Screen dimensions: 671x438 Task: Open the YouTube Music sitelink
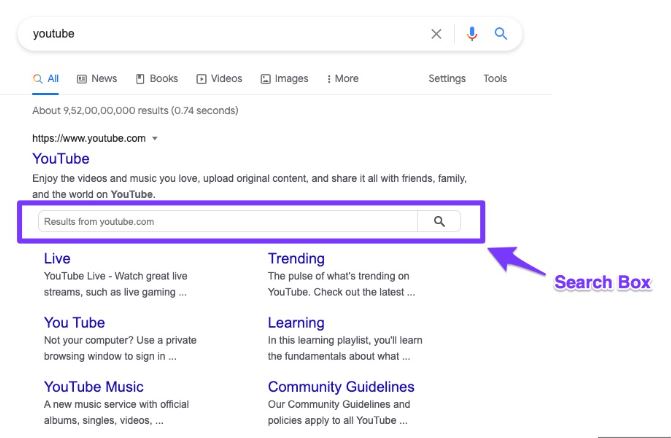pos(94,387)
